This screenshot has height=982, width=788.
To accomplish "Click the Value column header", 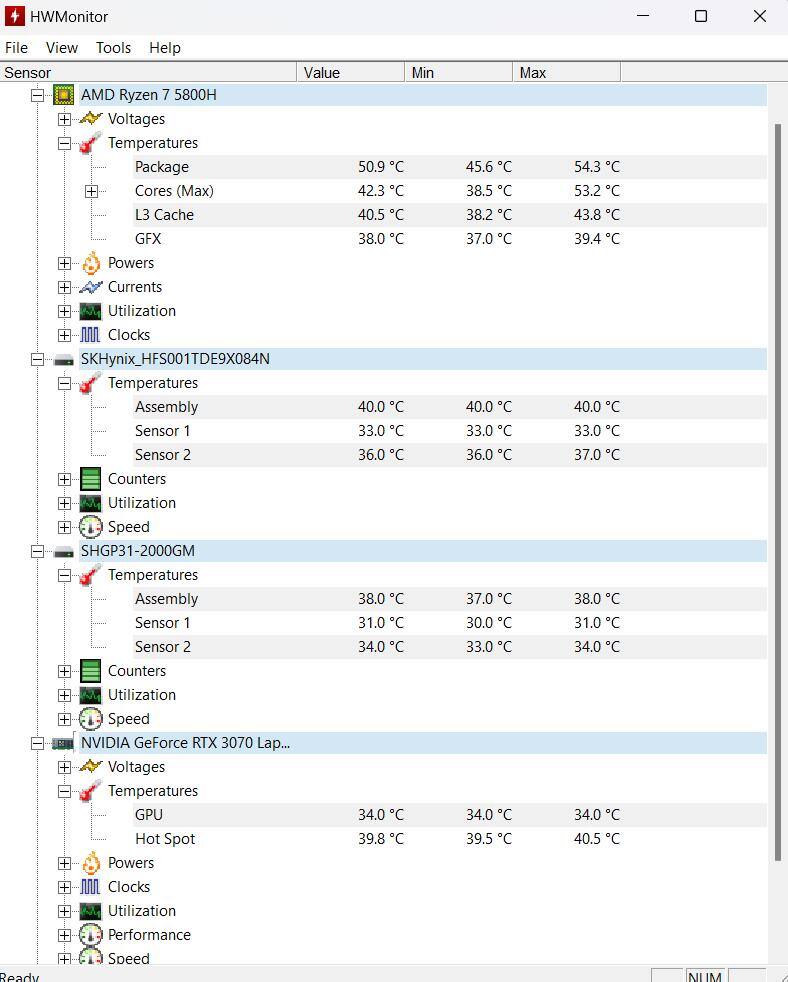I will [x=350, y=73].
